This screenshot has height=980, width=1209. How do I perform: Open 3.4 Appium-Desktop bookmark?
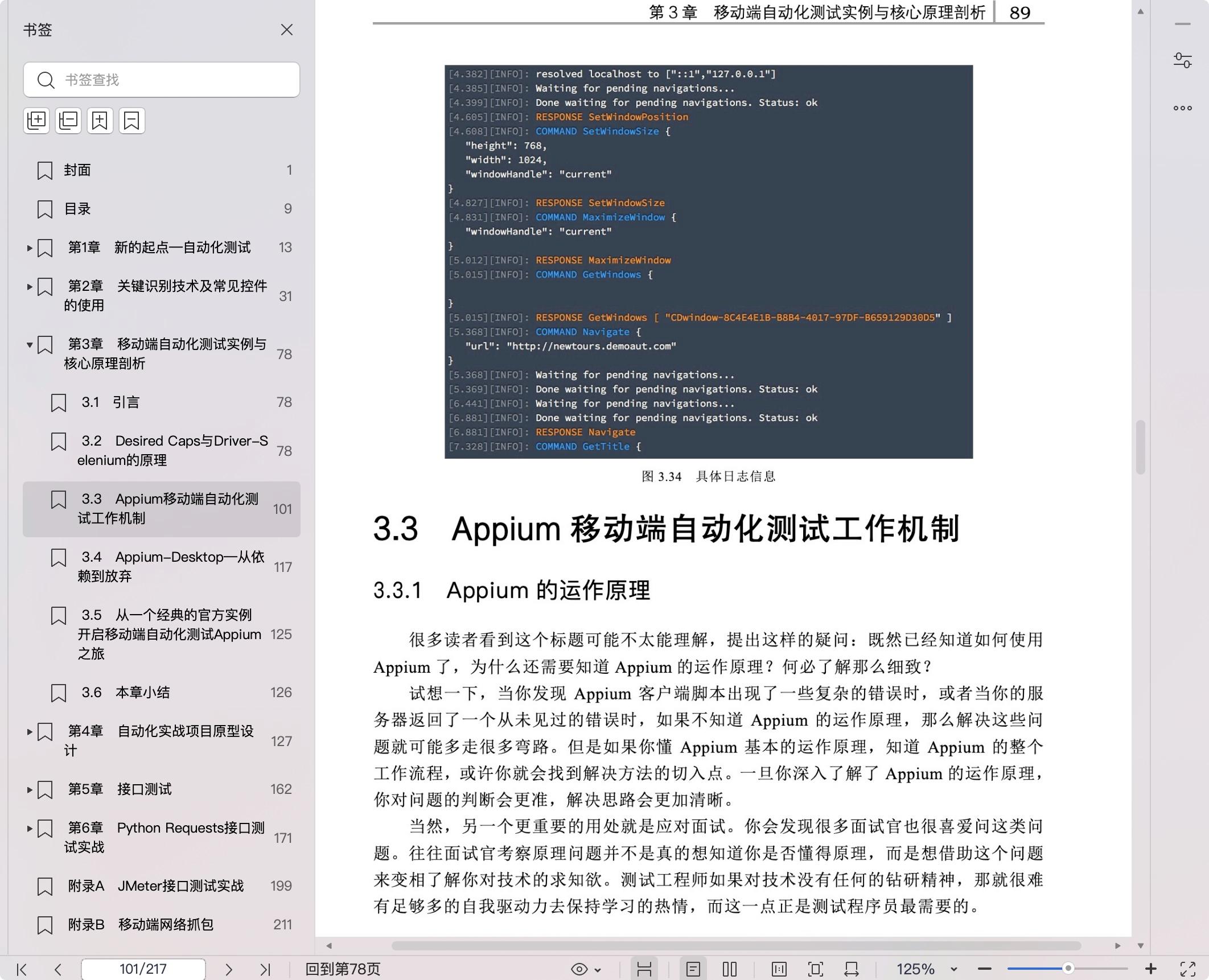162,567
